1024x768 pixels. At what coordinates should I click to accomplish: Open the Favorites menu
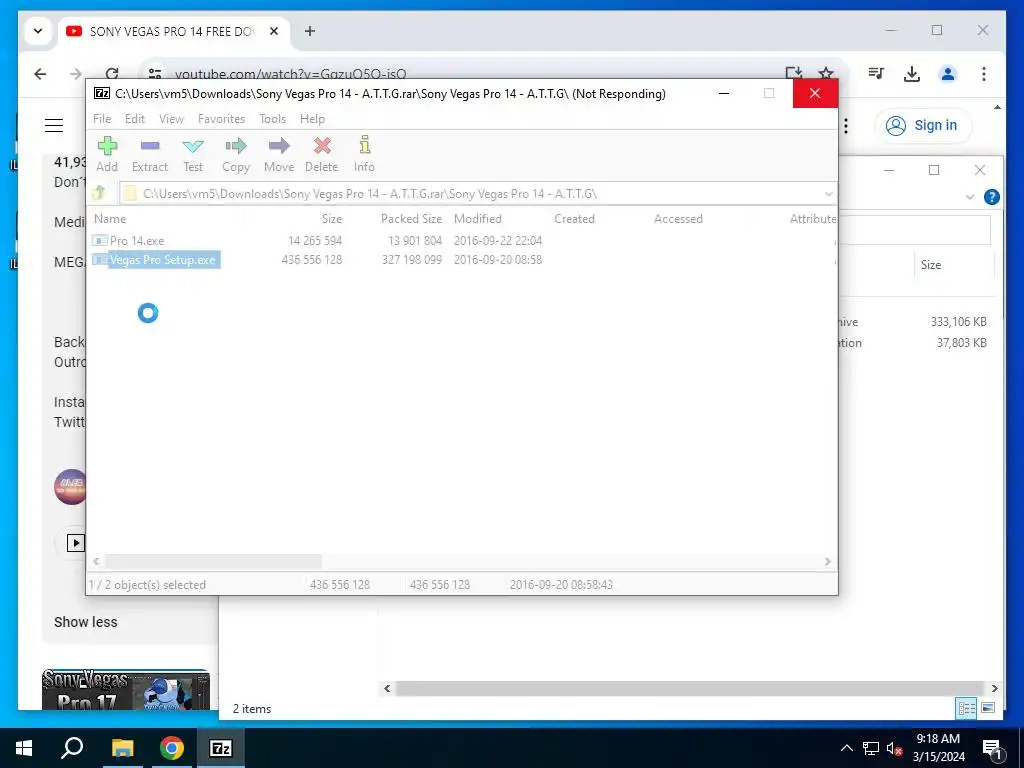[x=221, y=119]
